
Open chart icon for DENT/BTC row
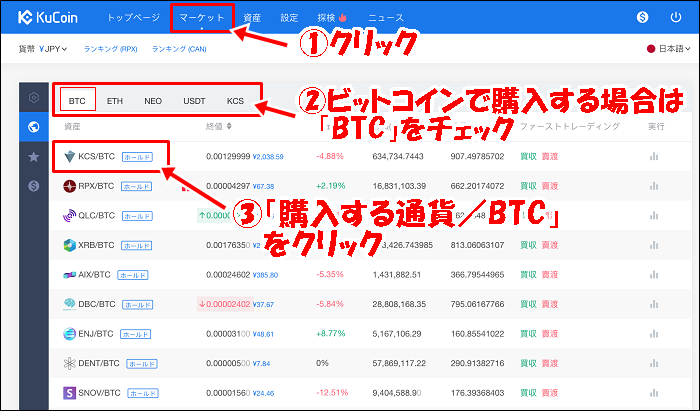coord(654,363)
